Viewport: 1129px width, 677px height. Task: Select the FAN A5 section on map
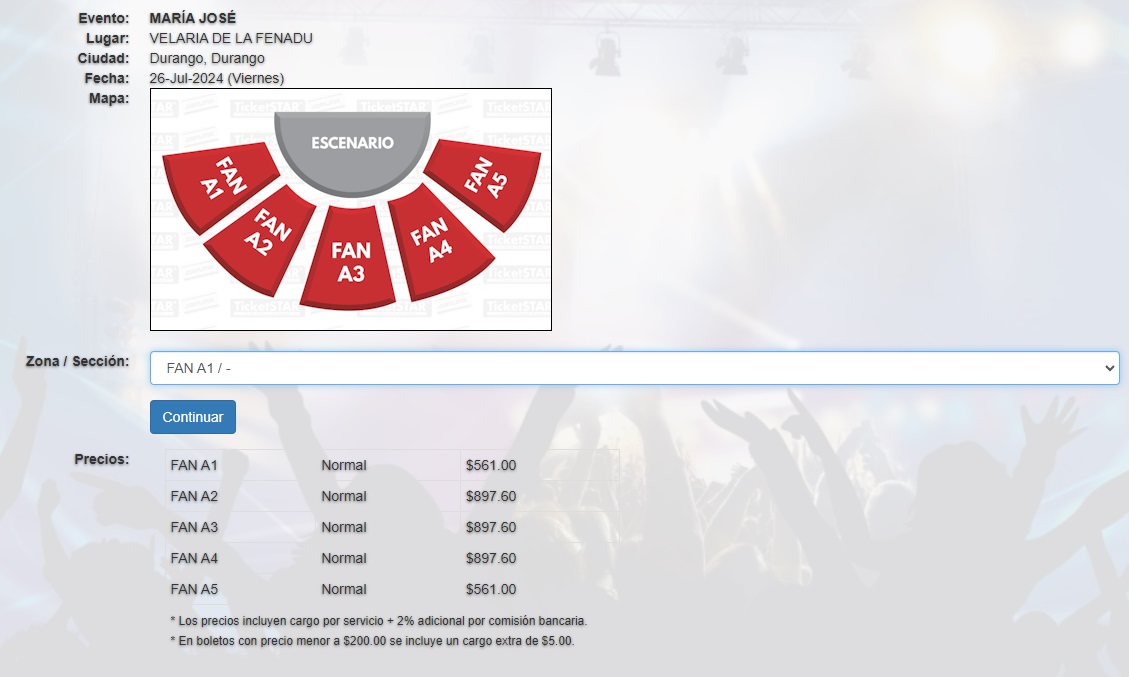[x=485, y=178]
